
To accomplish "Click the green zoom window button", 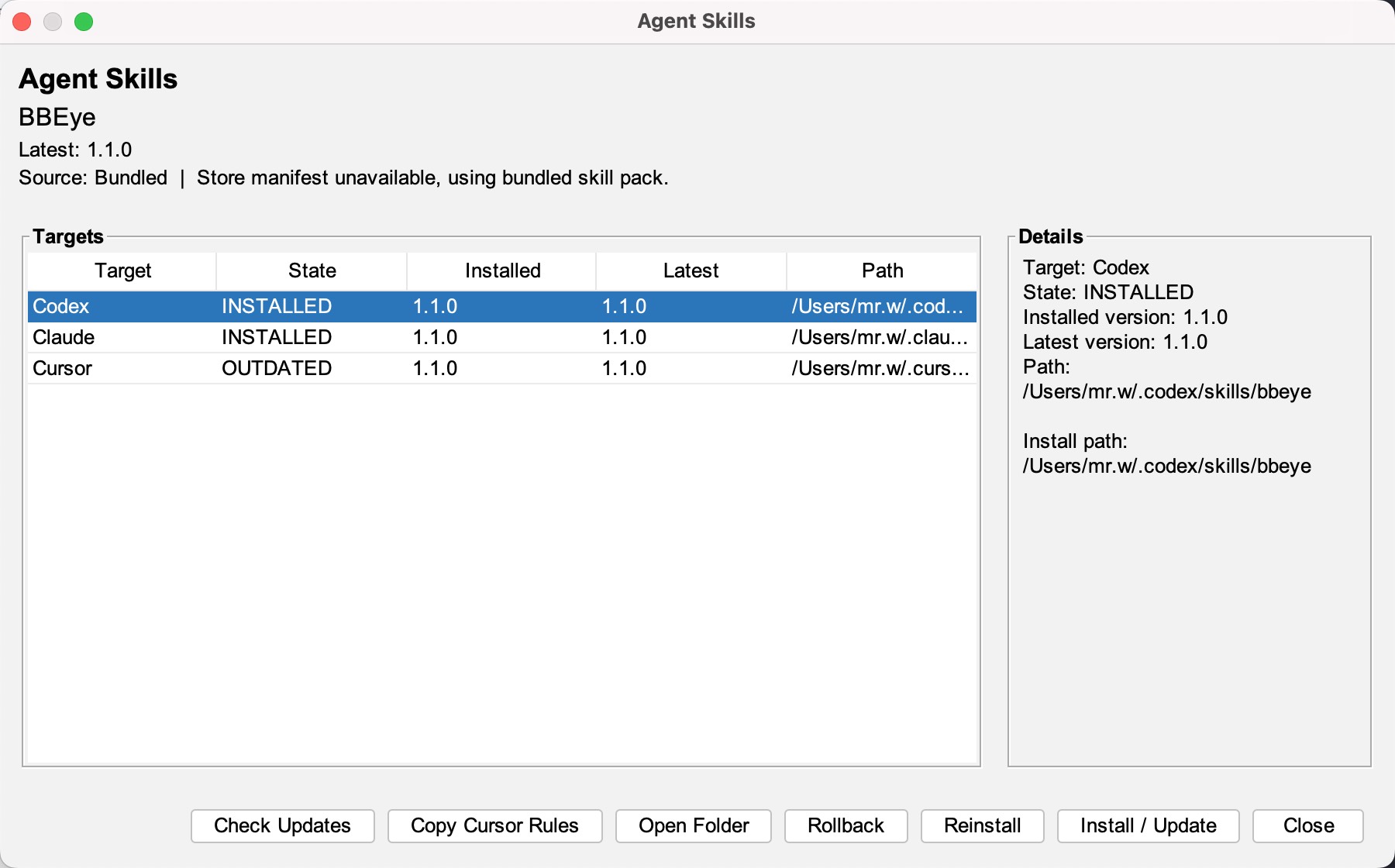I will coord(84,22).
